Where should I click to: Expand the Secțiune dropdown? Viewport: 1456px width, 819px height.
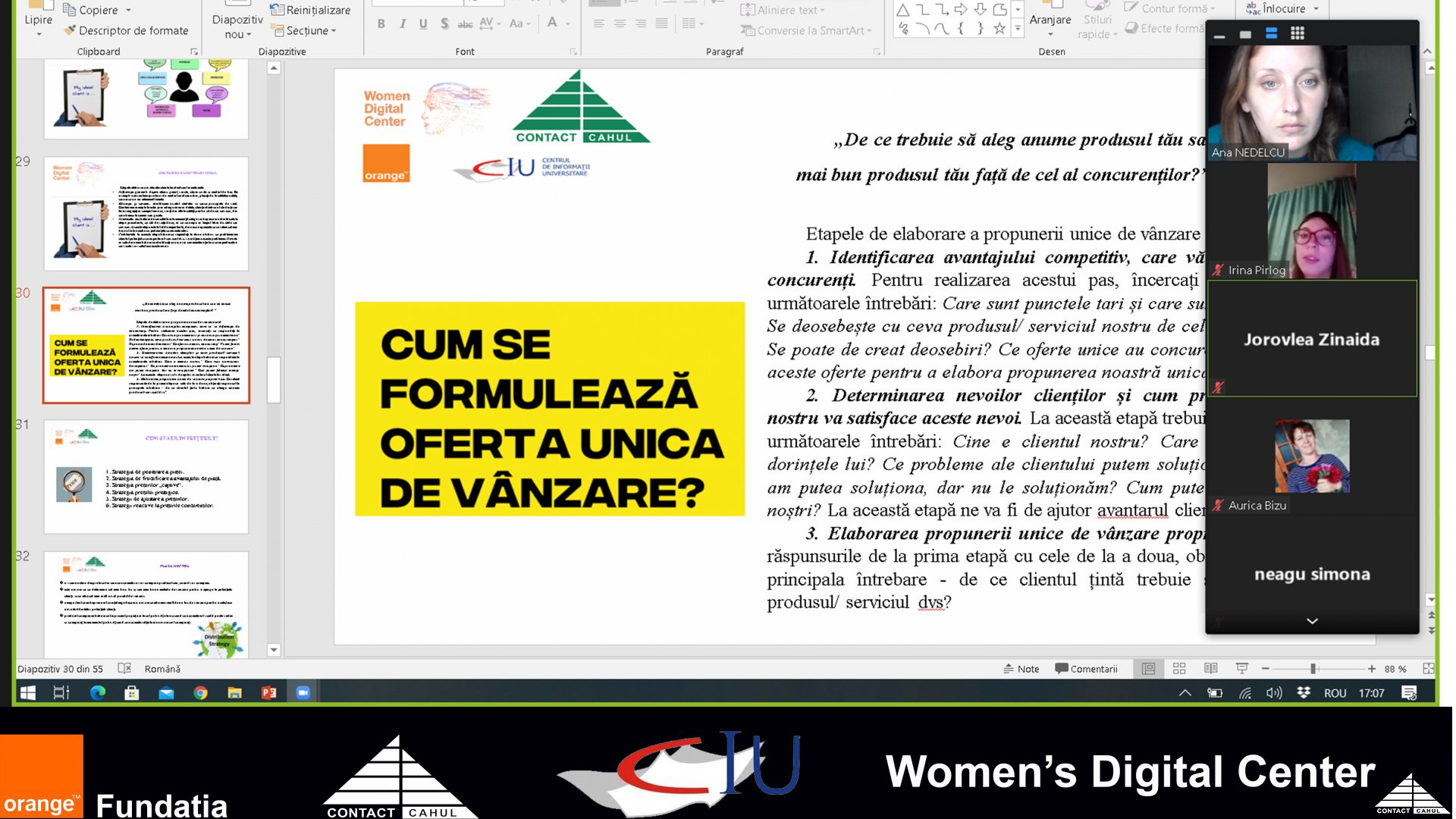click(x=310, y=30)
